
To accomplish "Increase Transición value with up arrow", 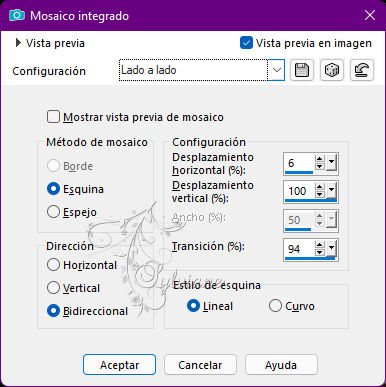I will pos(319,245).
